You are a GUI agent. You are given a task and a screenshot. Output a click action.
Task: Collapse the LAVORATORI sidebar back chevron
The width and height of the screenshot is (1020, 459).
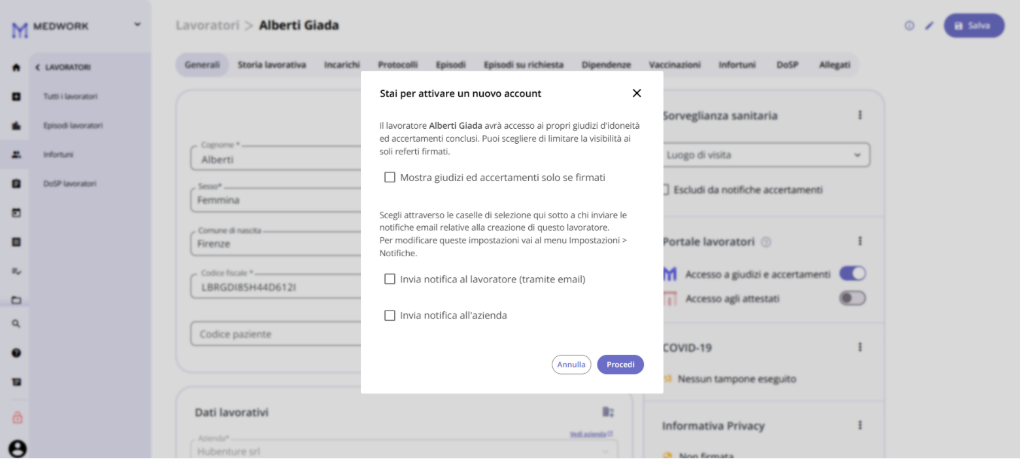pos(37,67)
